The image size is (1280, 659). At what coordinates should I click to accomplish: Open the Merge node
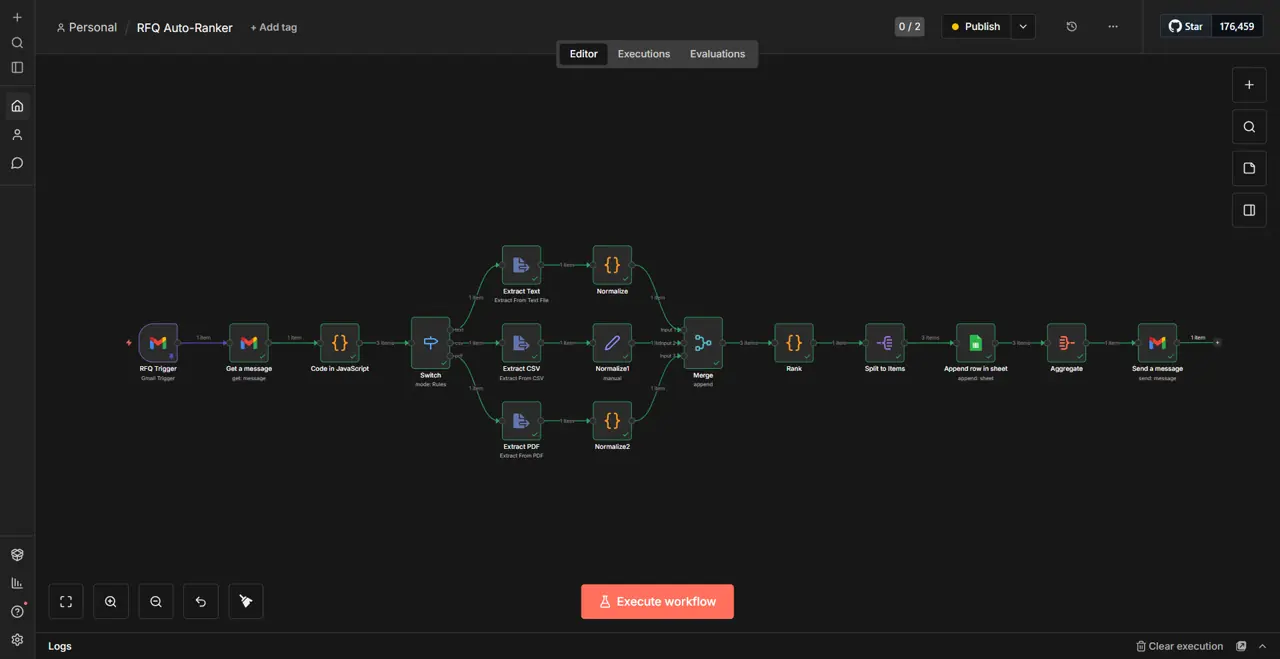(703, 343)
